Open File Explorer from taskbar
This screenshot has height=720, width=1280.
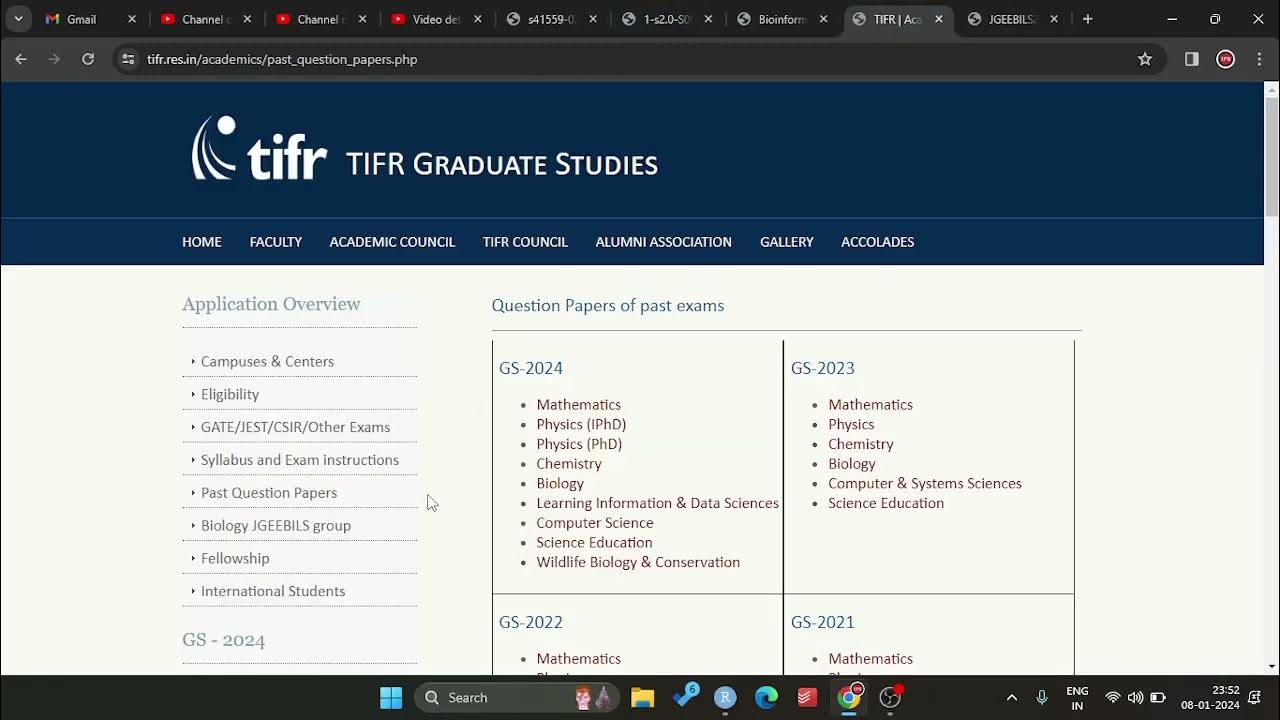click(x=642, y=697)
